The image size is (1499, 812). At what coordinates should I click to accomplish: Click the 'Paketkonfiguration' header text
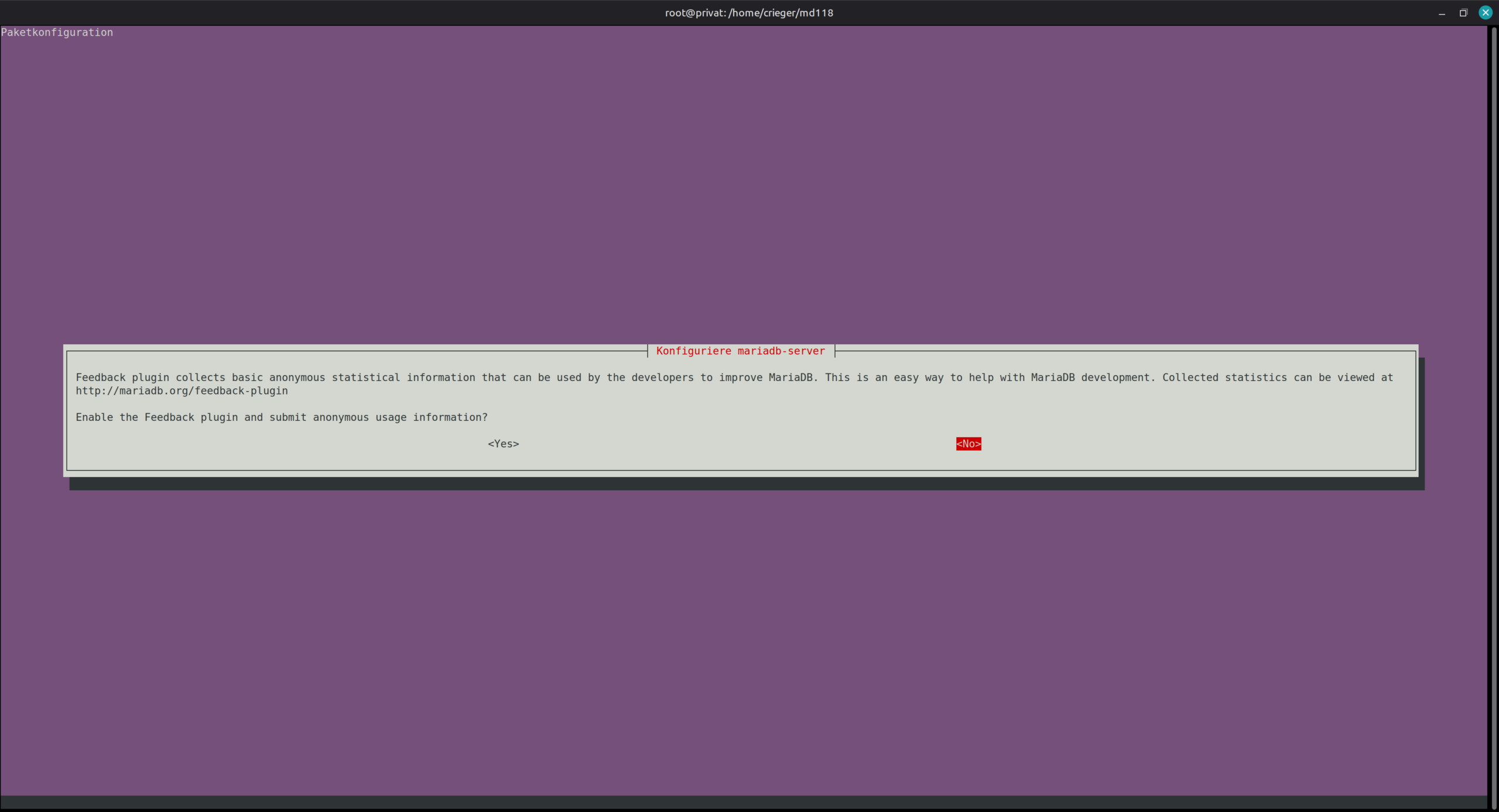[57, 33]
